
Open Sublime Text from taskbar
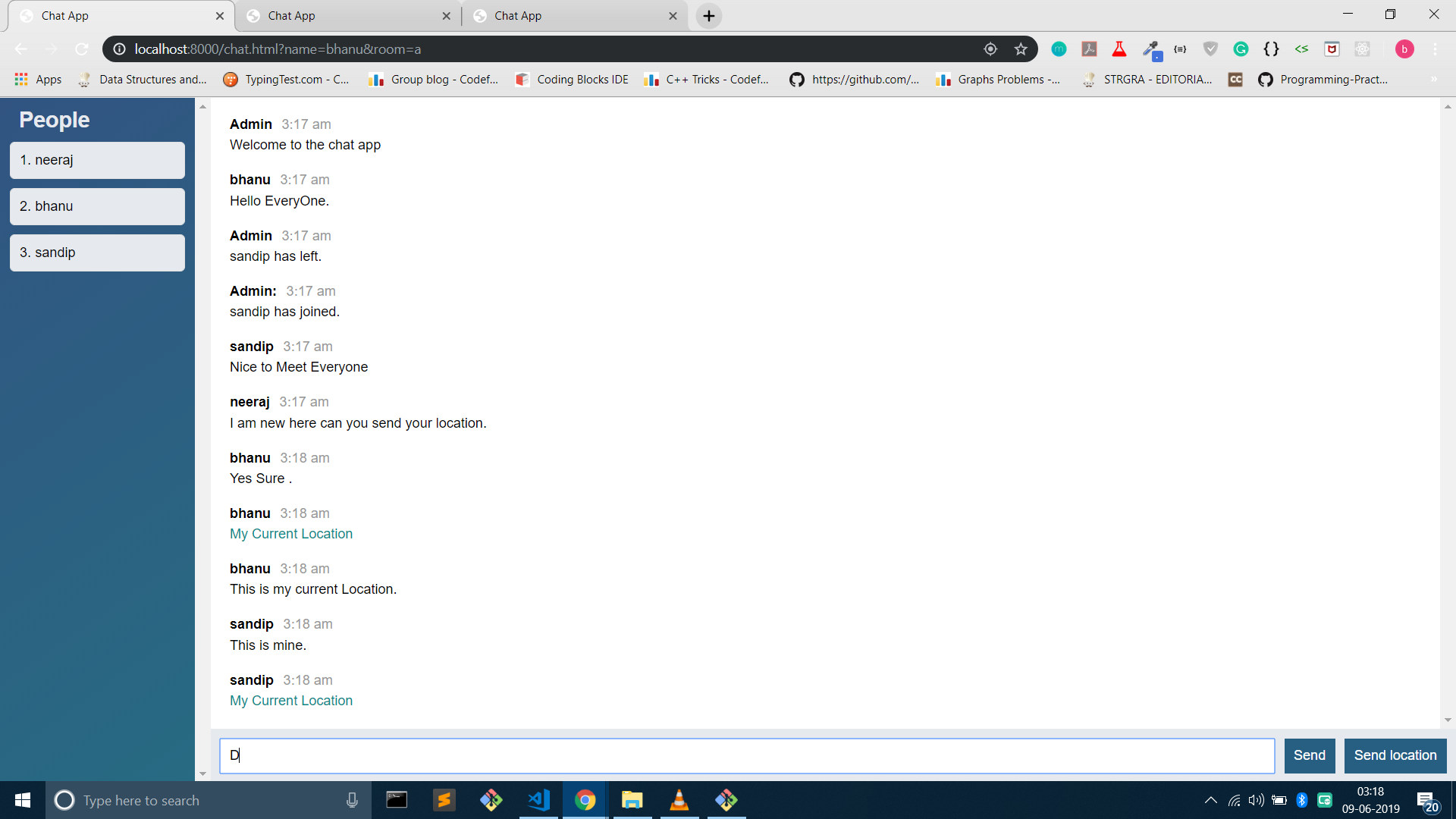pyautogui.click(x=444, y=800)
